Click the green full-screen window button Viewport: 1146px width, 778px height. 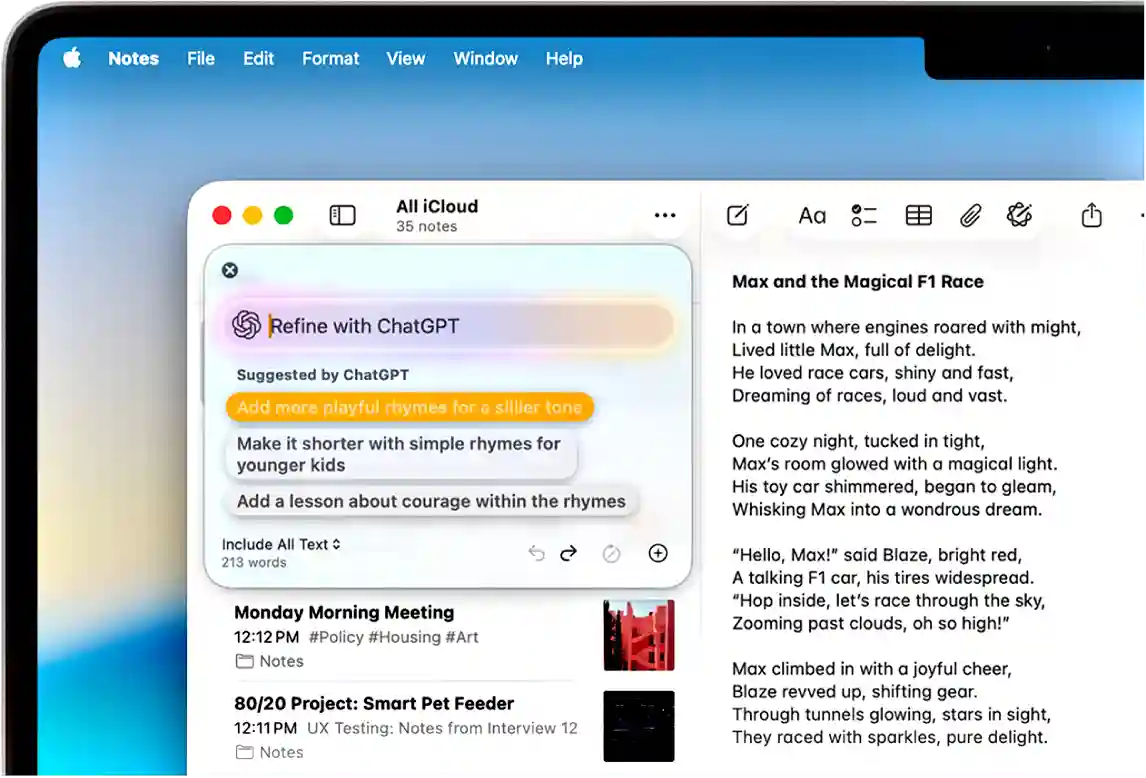284,216
